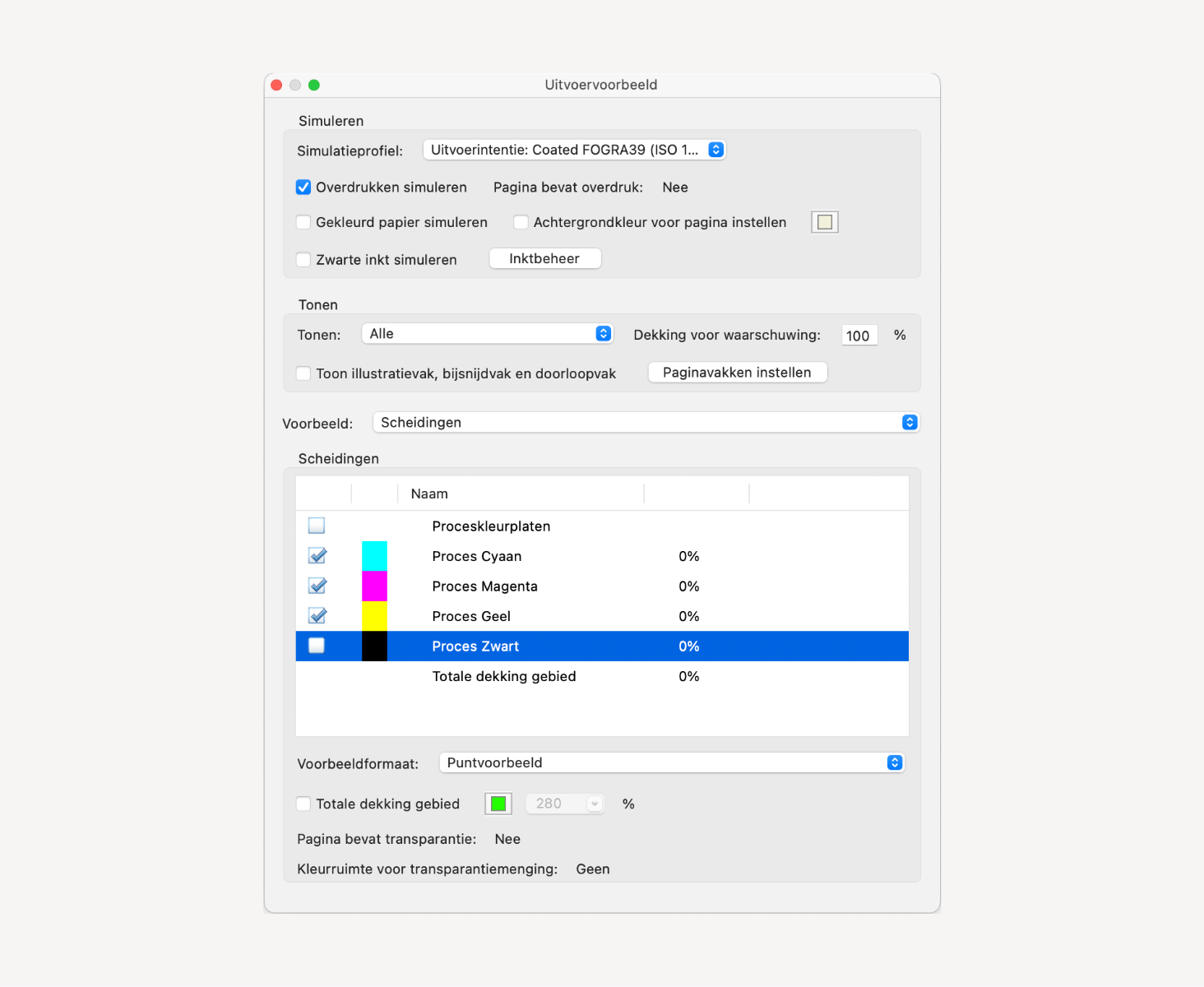Open the Voorbeeld dropdown showing Scheidingen
Viewport: 1204px width, 987px height.
[x=646, y=423]
